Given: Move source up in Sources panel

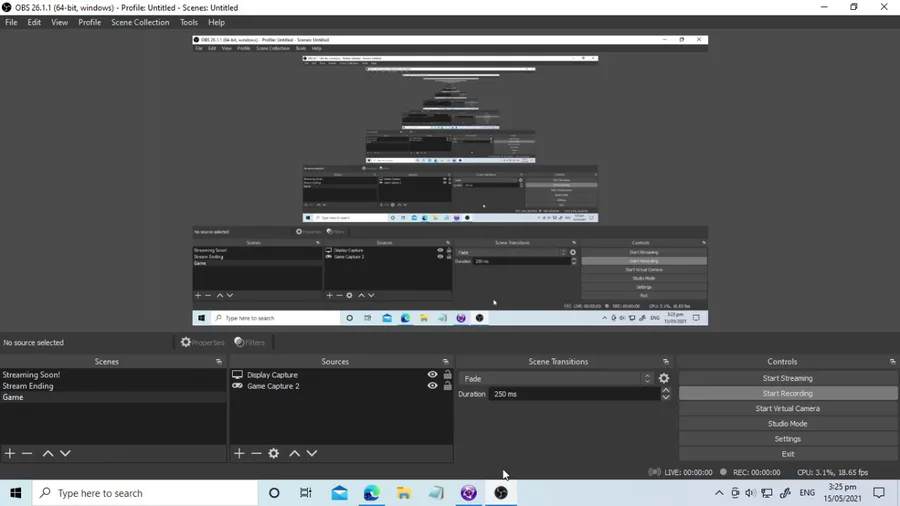Looking at the screenshot, I should coord(294,453).
